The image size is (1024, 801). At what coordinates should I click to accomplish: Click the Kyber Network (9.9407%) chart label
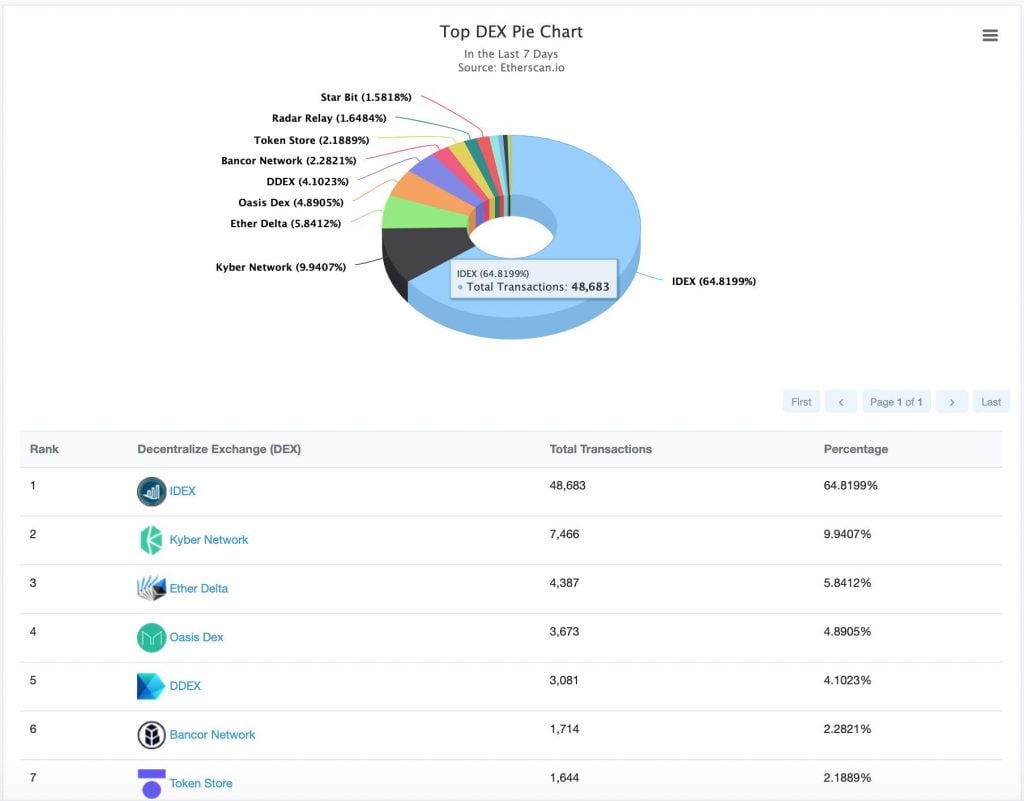(281, 267)
